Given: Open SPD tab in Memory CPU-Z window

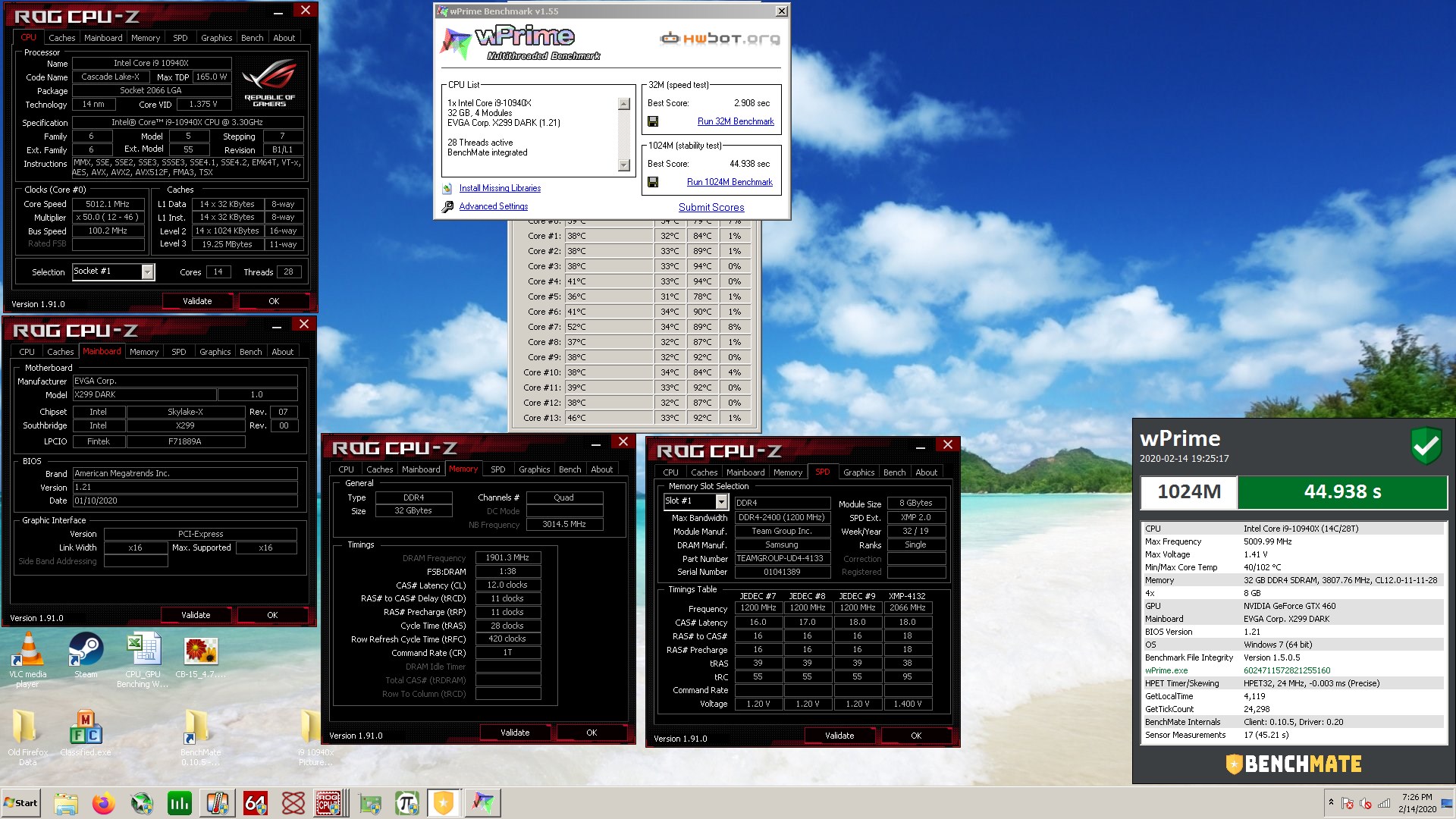Looking at the screenshot, I should click(497, 469).
